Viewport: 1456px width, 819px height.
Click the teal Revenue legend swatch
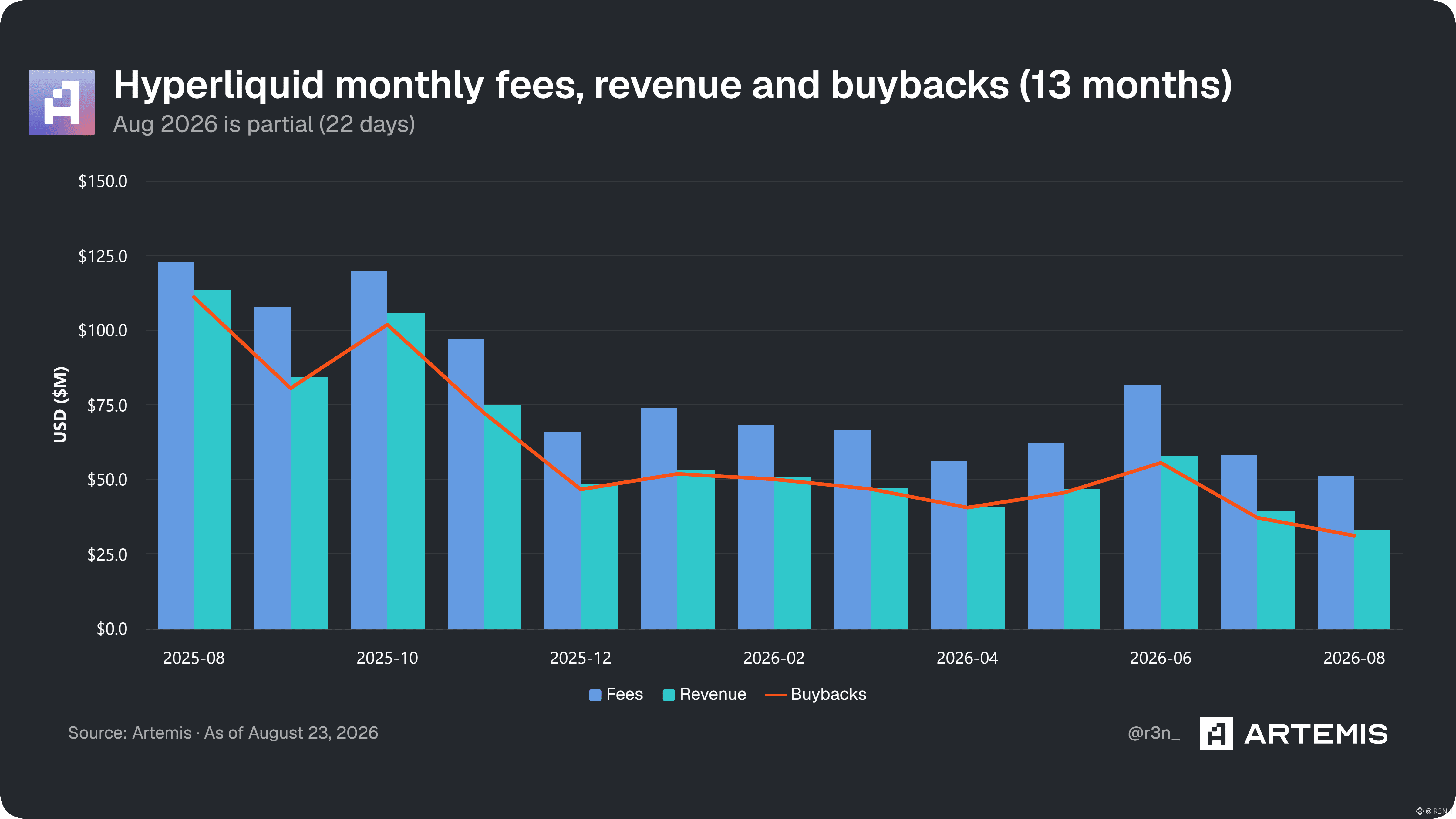coord(669,695)
